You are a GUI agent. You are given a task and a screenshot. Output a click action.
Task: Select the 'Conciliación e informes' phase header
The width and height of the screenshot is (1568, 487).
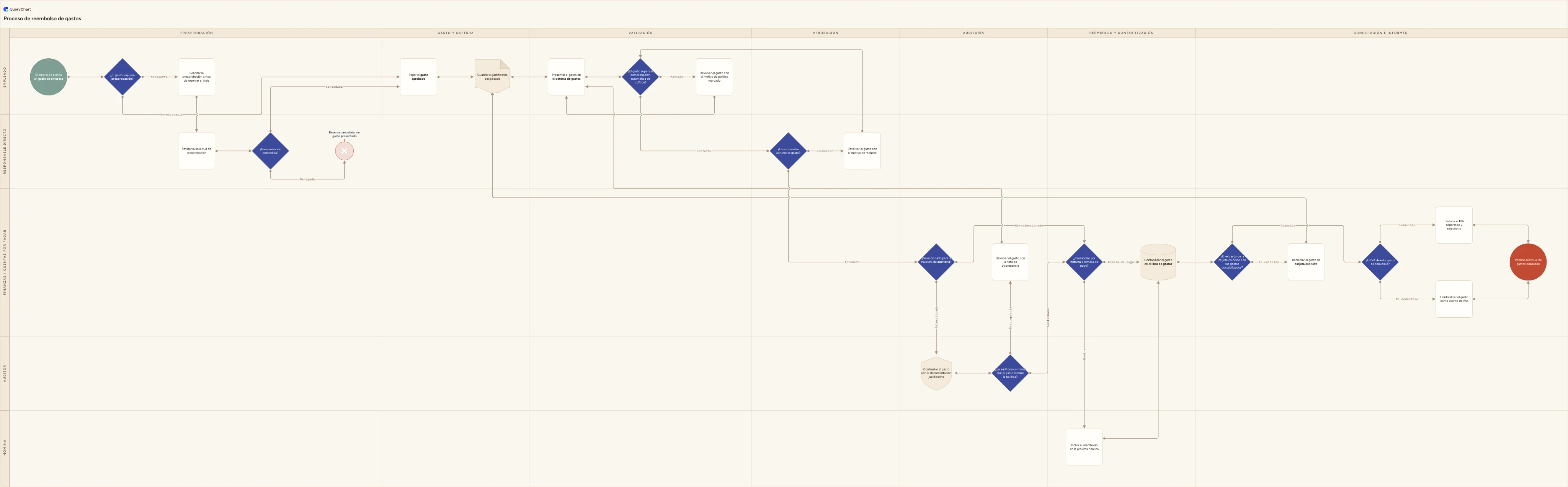(1380, 33)
